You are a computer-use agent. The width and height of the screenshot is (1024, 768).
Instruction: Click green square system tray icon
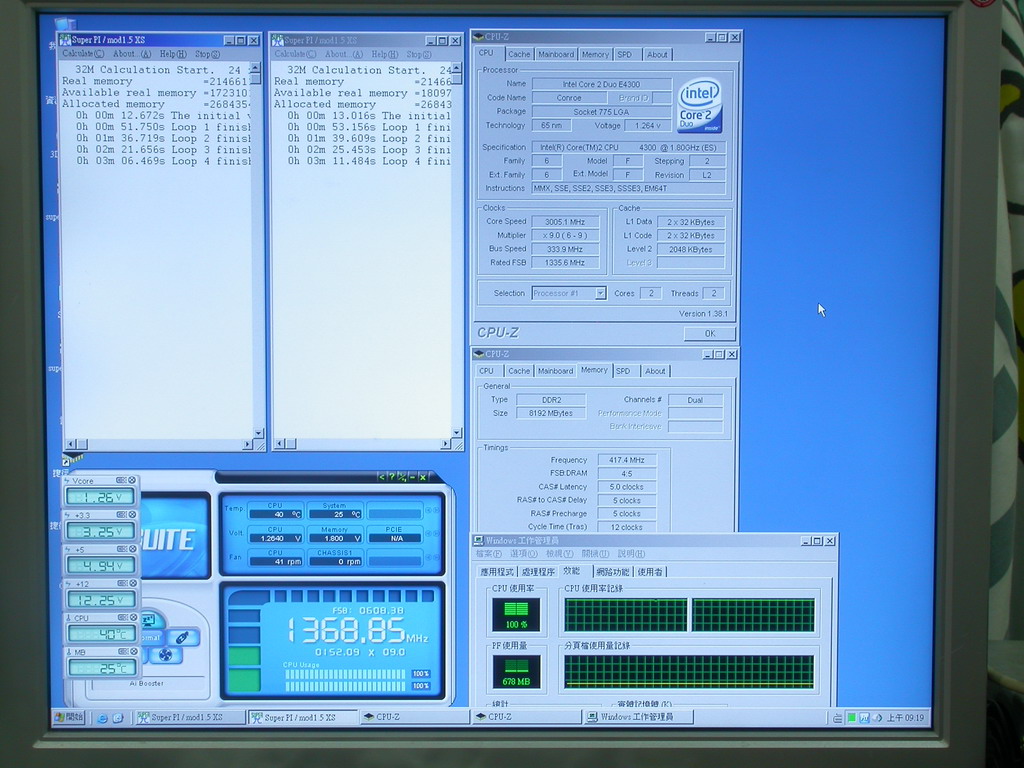tap(852, 718)
